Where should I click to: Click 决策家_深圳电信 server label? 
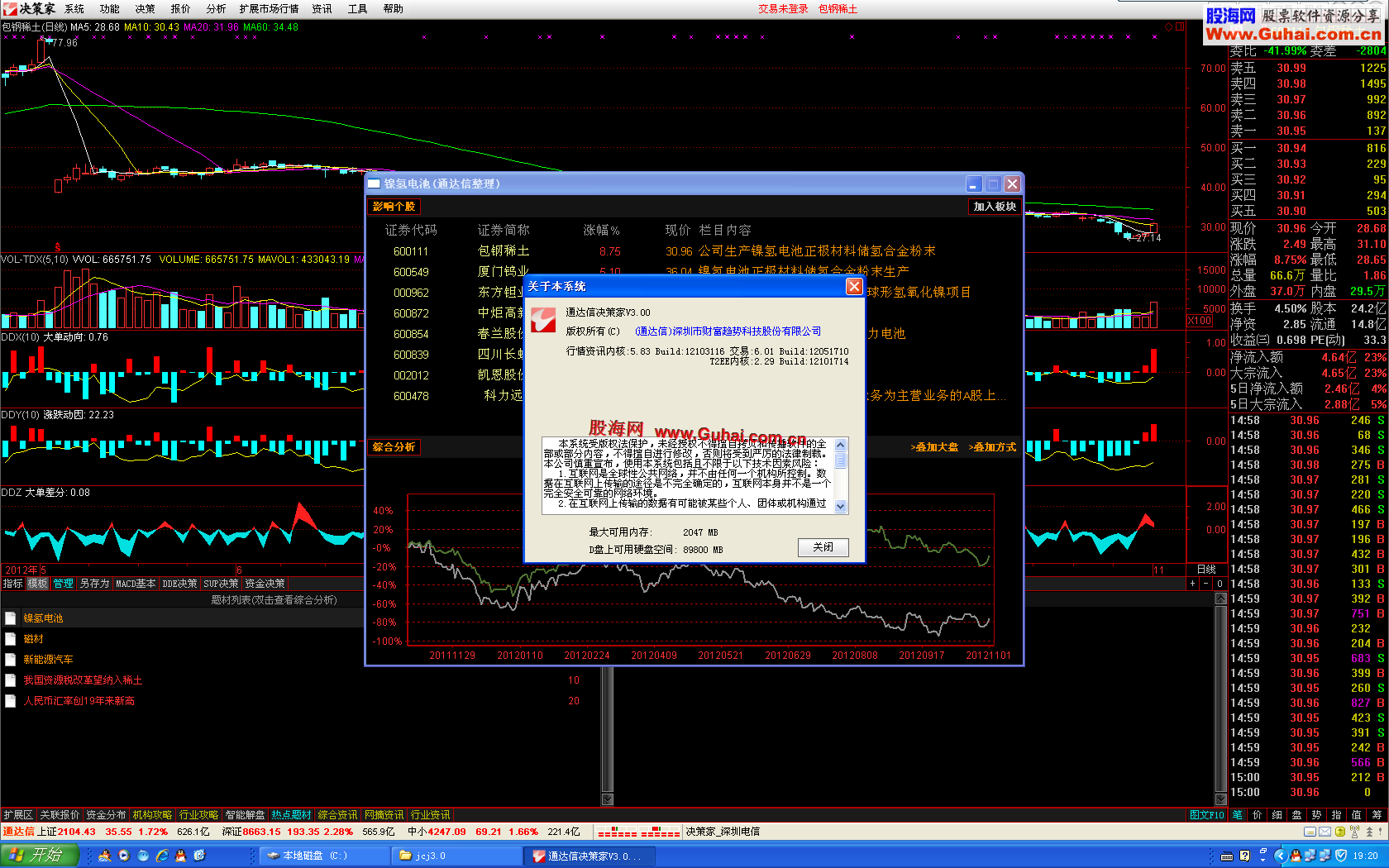pos(723,832)
